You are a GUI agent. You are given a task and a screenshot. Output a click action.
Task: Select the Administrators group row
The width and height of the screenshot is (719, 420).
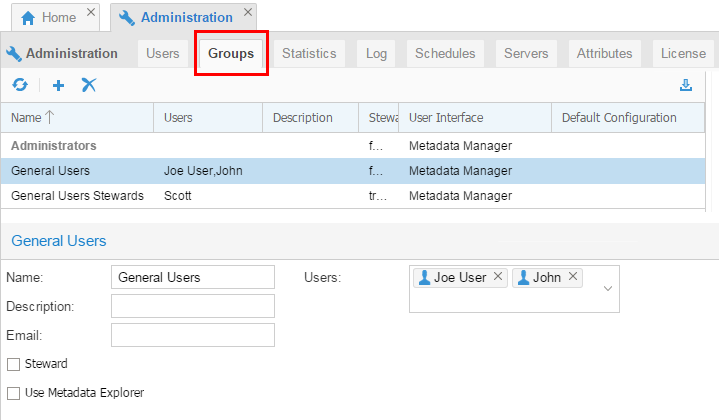click(x=54, y=146)
